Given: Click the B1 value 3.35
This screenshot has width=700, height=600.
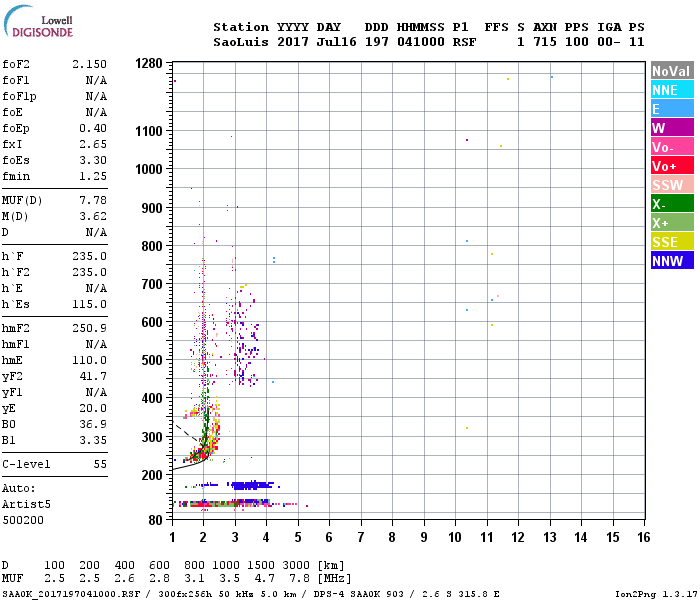Looking at the screenshot, I should 93,440.
